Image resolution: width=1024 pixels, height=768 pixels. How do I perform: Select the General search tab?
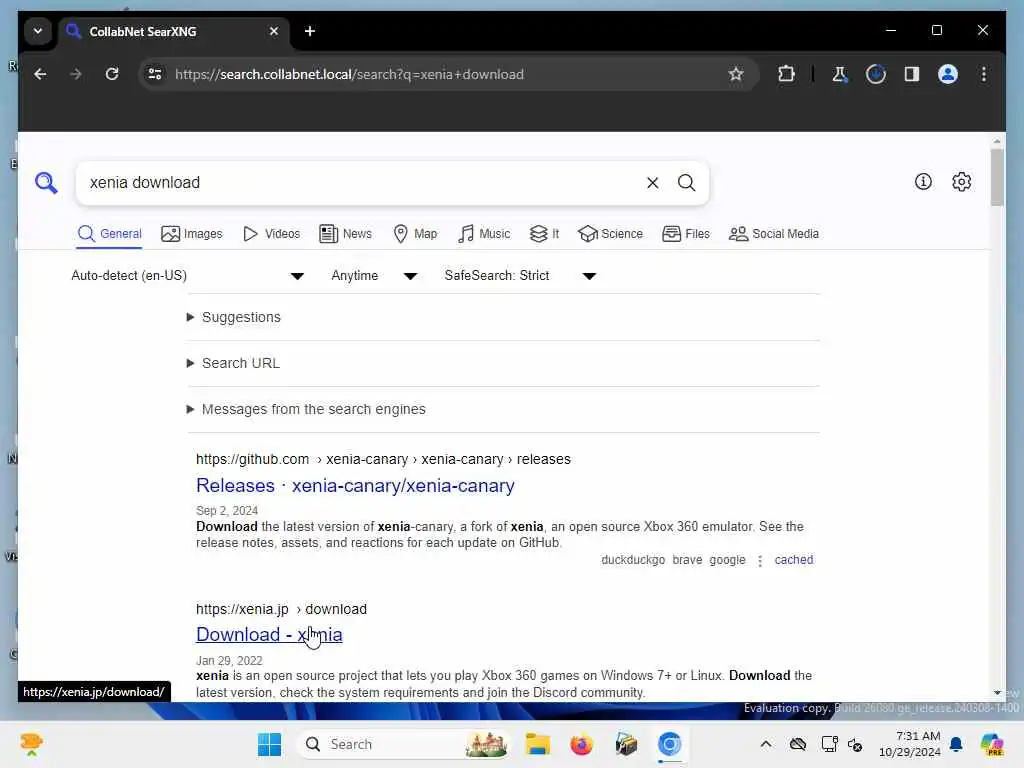tap(109, 234)
